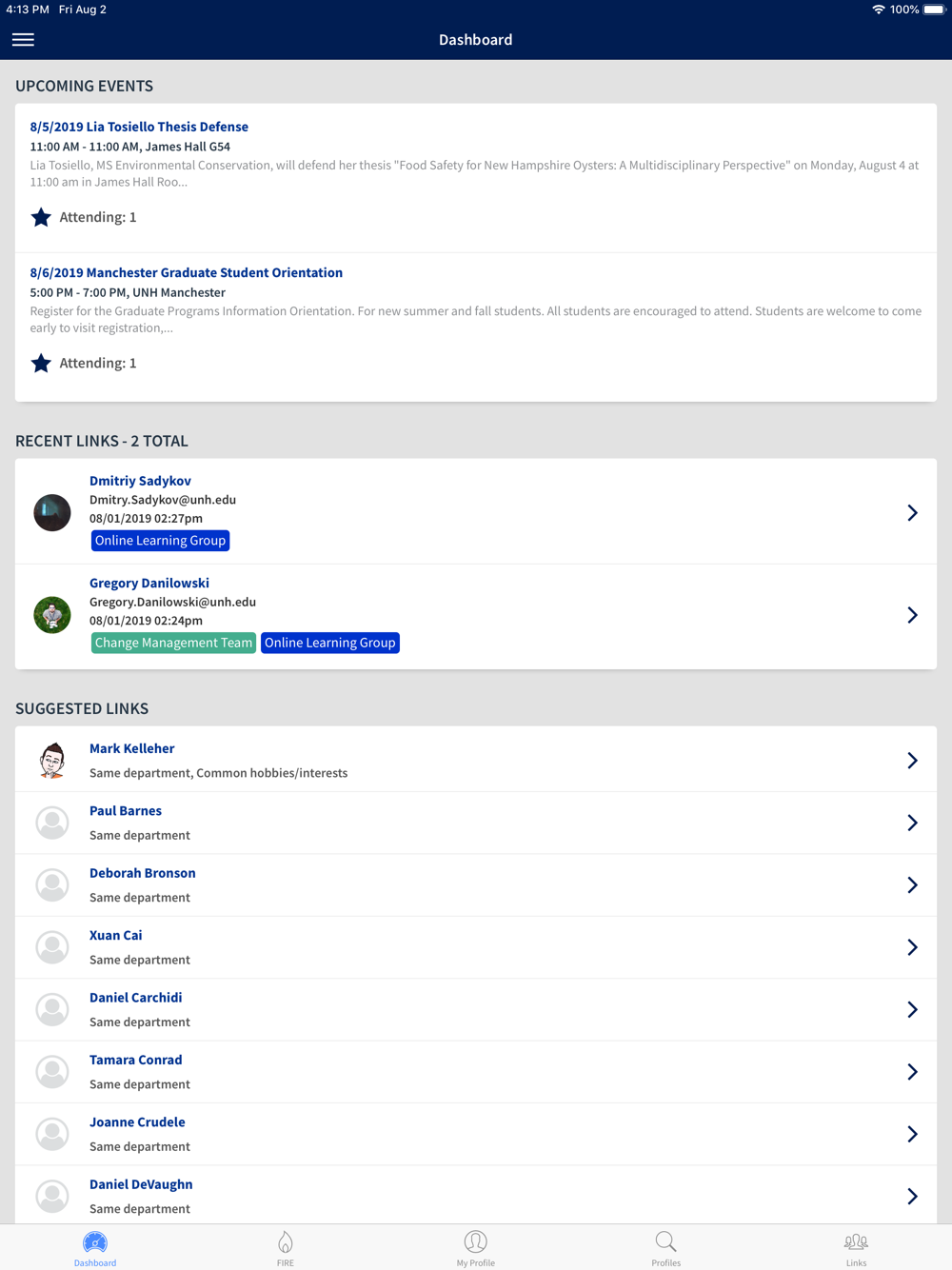The width and height of the screenshot is (952, 1270).
Task: Expand Dmitriy Sadykov row chevron
Action: pyautogui.click(x=912, y=512)
